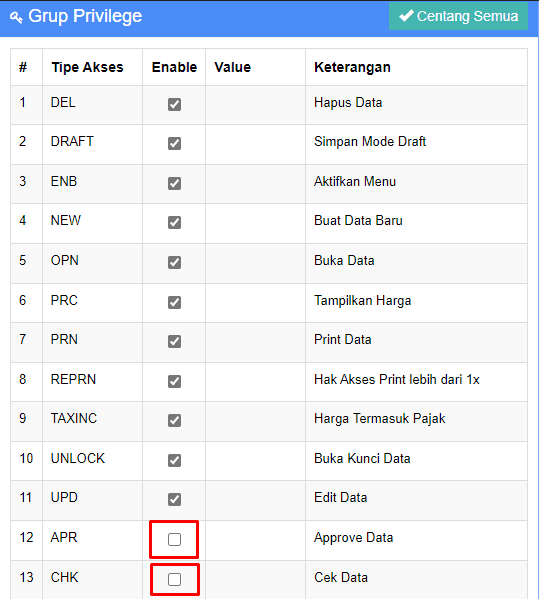
Task: Uncheck the REPRN enable checkbox
Action: click(175, 381)
